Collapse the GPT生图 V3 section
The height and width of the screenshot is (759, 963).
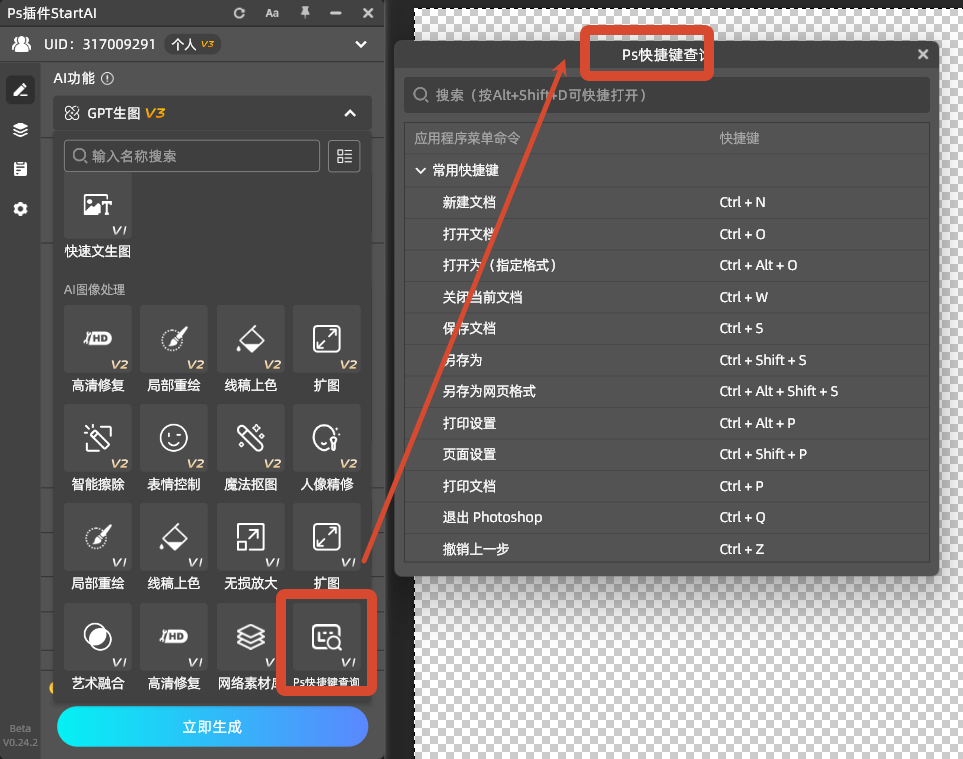[x=349, y=113]
